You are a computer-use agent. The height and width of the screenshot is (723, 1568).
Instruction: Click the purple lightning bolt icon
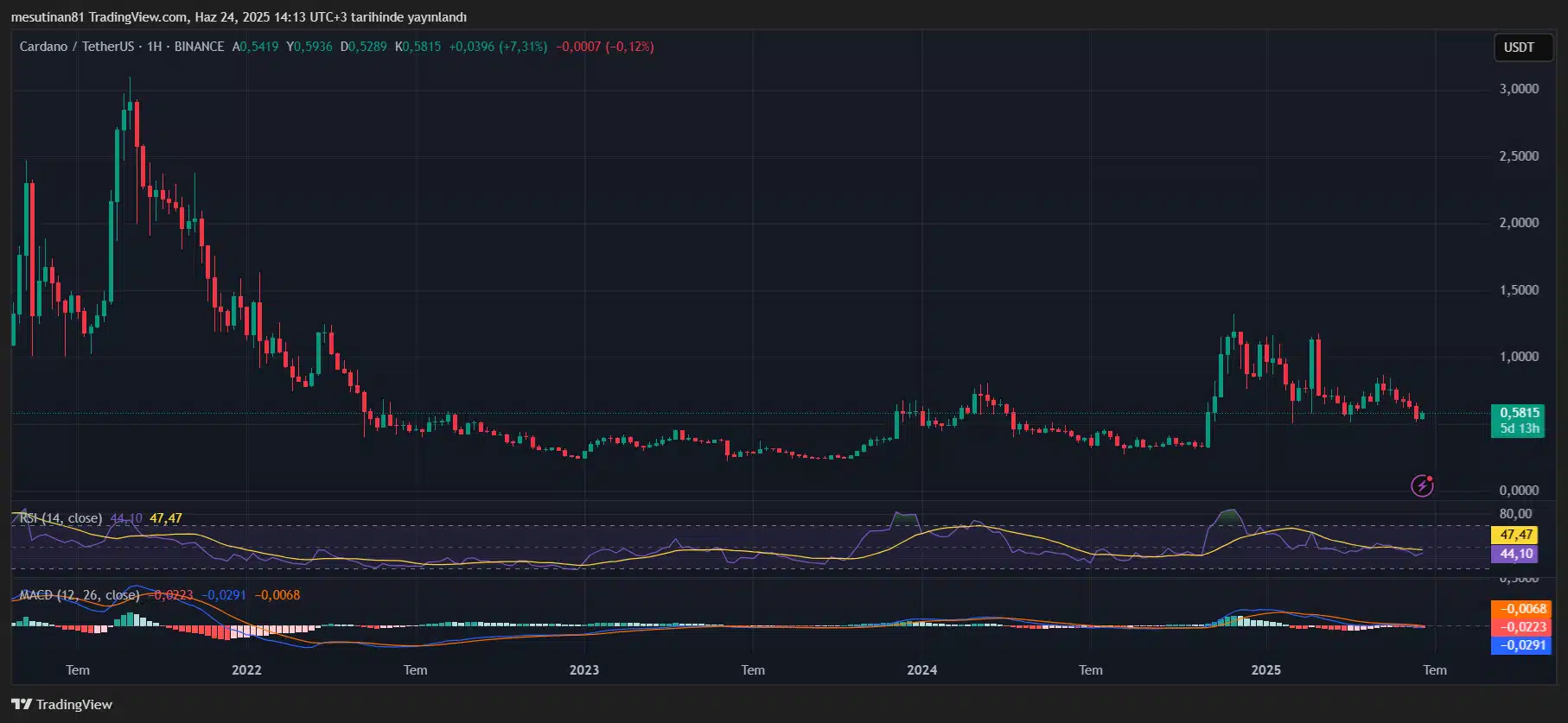(x=1422, y=485)
